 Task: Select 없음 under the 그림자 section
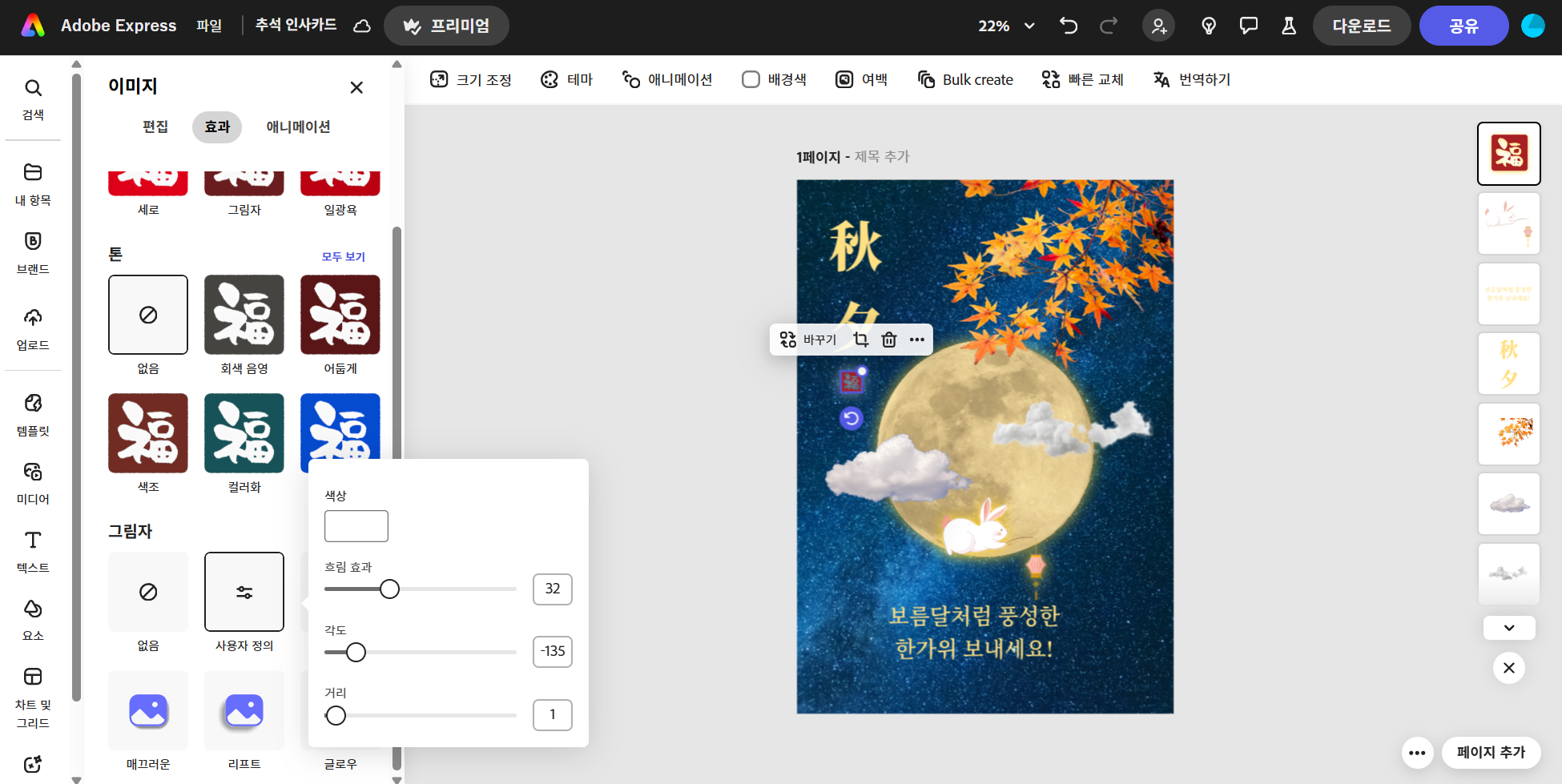tap(148, 592)
